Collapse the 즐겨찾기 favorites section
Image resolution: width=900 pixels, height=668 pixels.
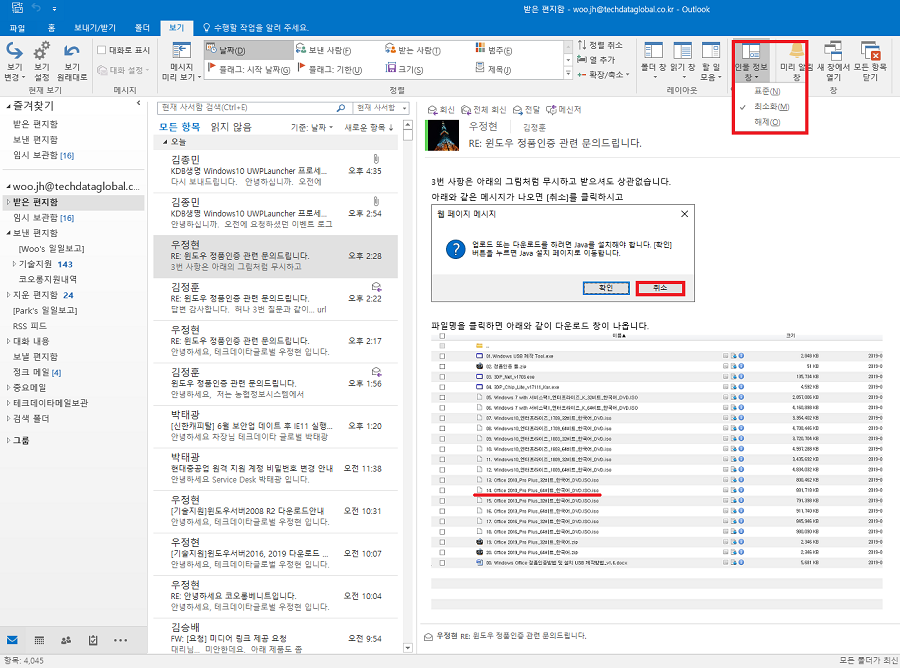[x=9, y=106]
